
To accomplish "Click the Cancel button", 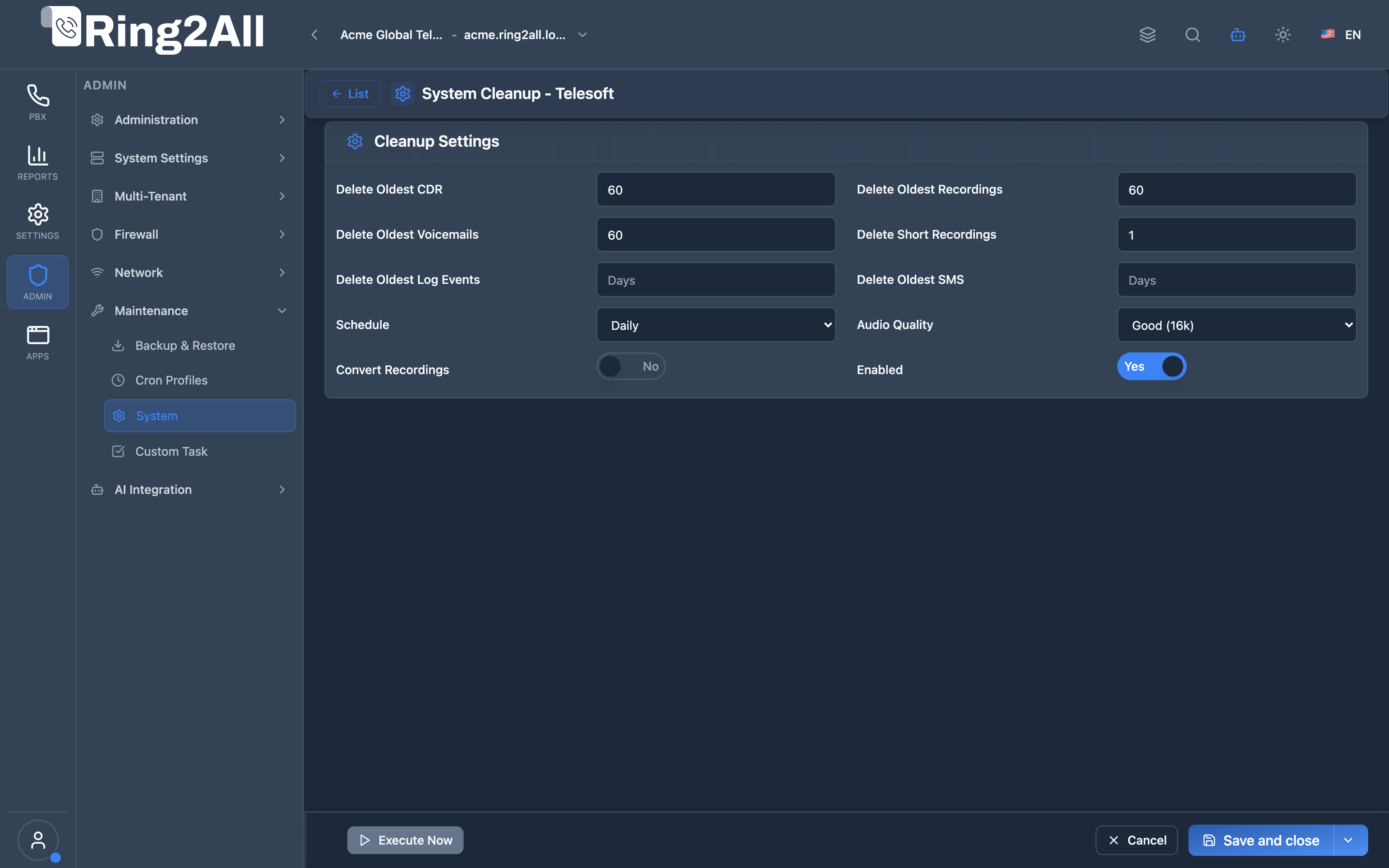I will (x=1136, y=841).
